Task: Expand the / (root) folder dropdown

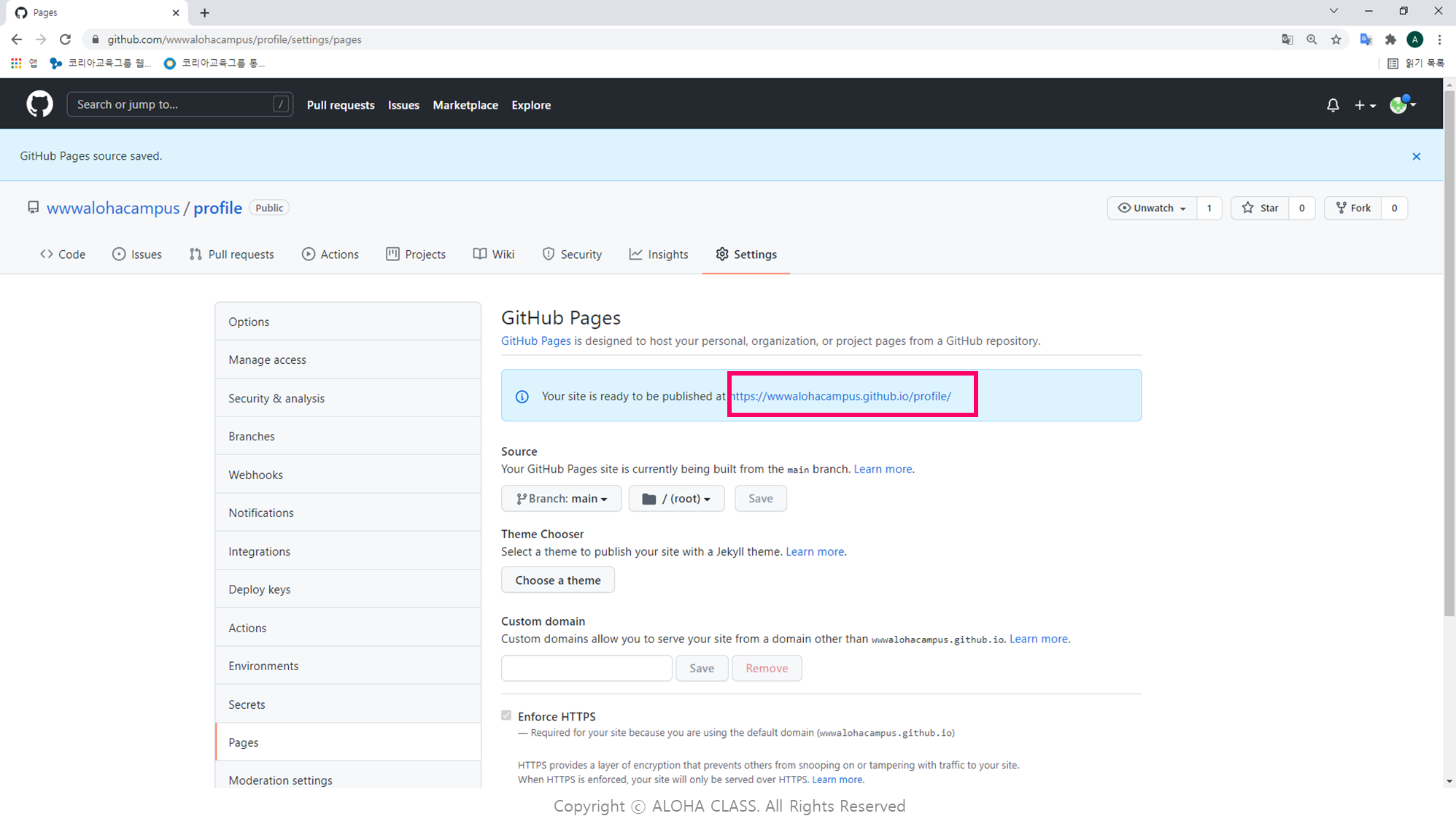Action: [676, 499]
